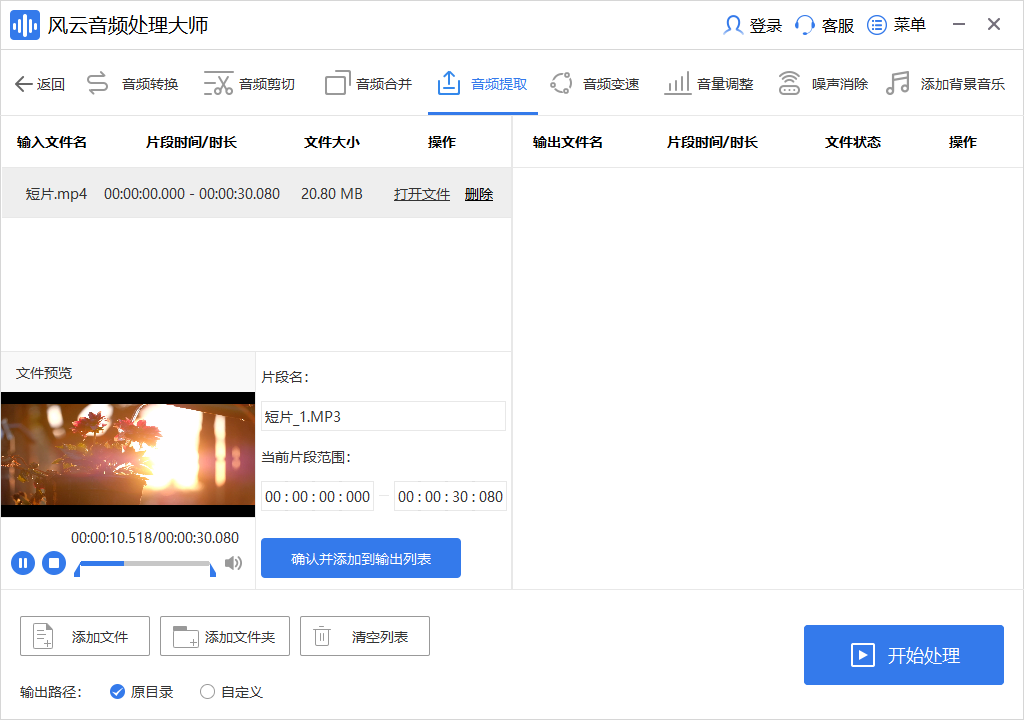Click the active 音频提取 tab
The height and width of the screenshot is (720, 1024).
pyautogui.click(x=483, y=83)
